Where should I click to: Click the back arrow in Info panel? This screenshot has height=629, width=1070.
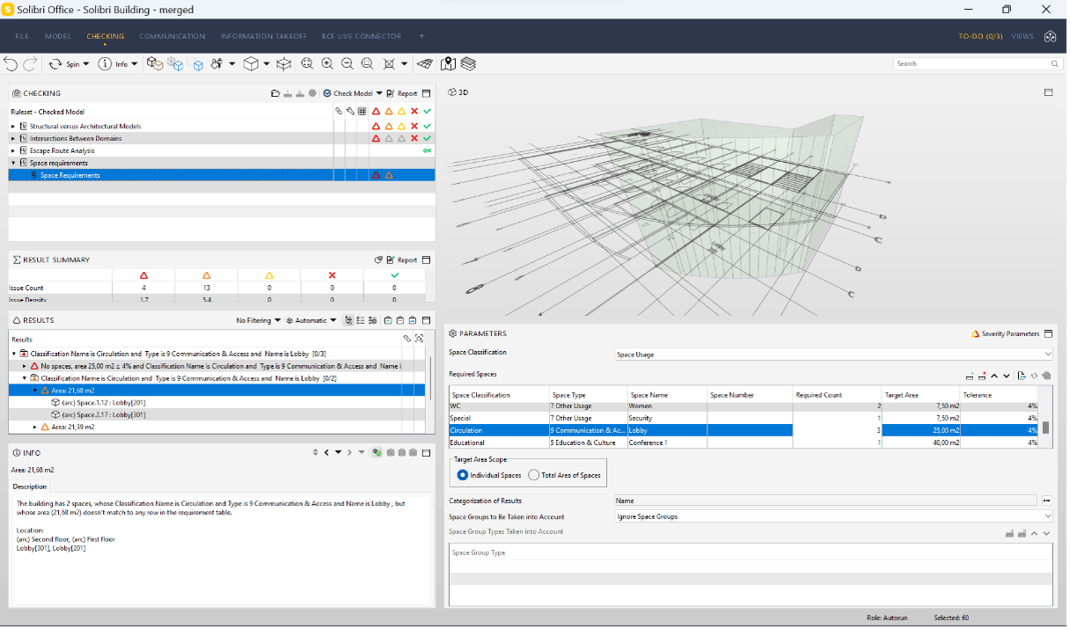pyautogui.click(x=327, y=453)
